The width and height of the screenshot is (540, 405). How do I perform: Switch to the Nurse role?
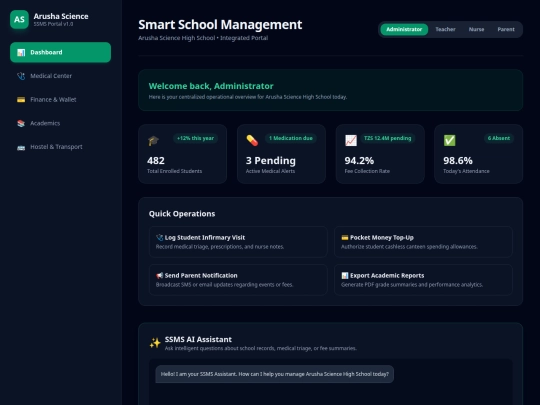click(476, 30)
